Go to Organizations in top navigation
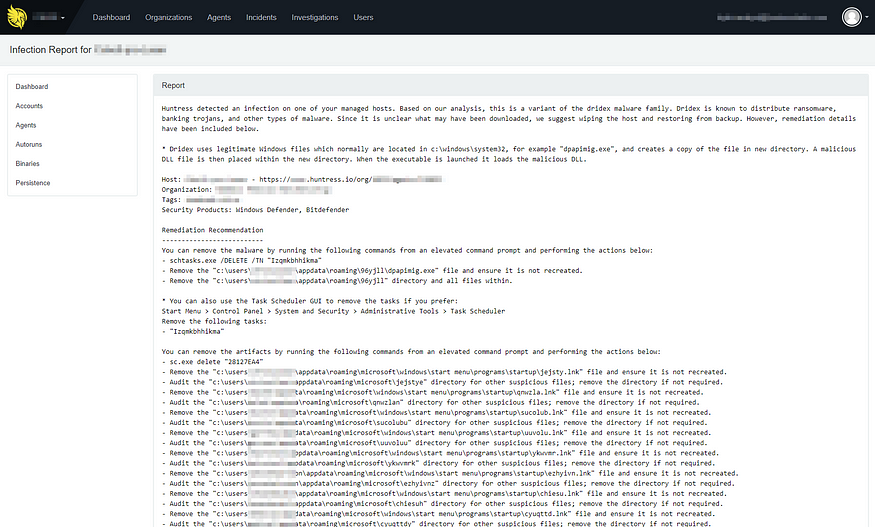 tap(169, 17)
